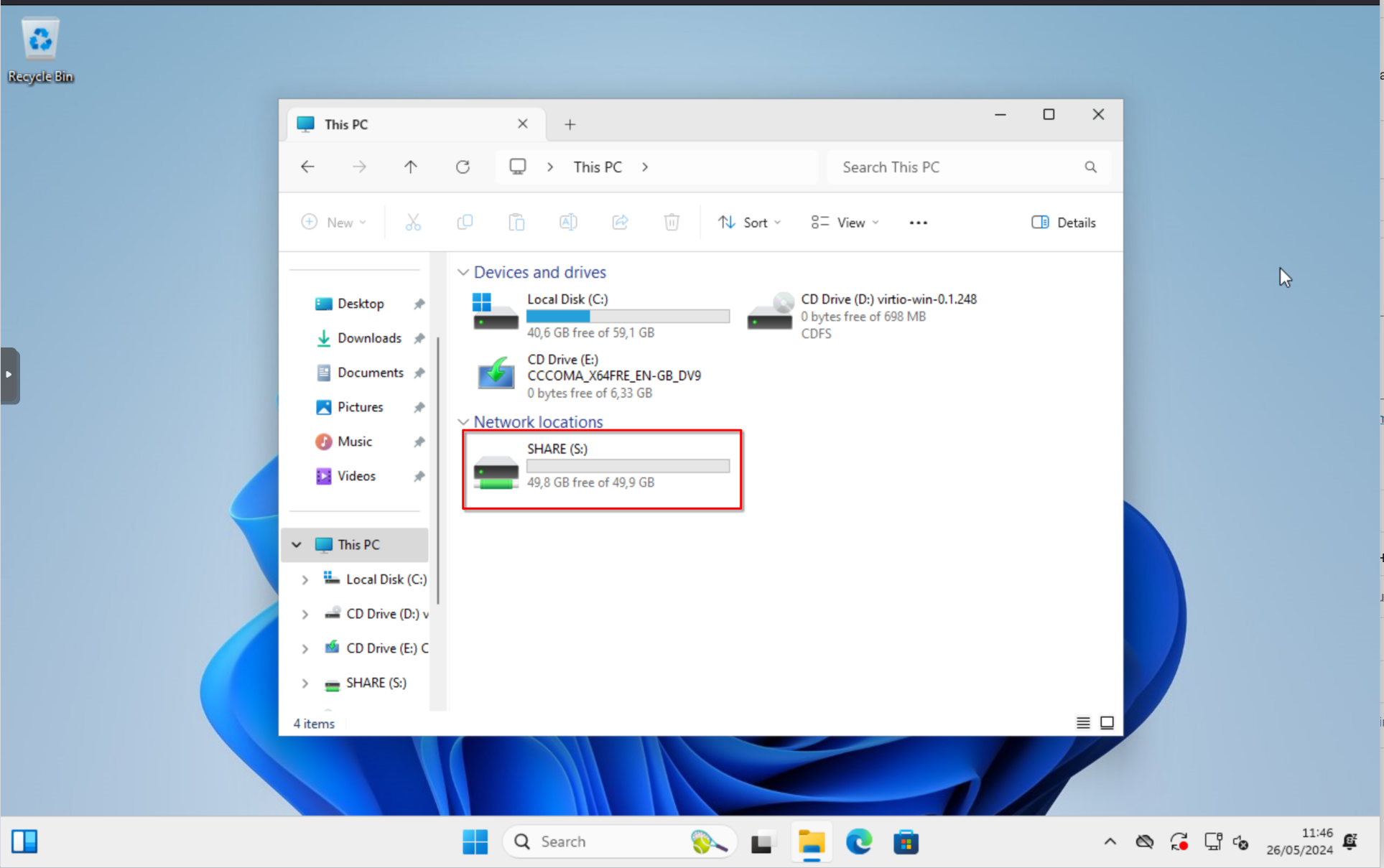Click the Rename icon in toolbar
This screenshot has height=868, width=1384.
[x=568, y=223]
